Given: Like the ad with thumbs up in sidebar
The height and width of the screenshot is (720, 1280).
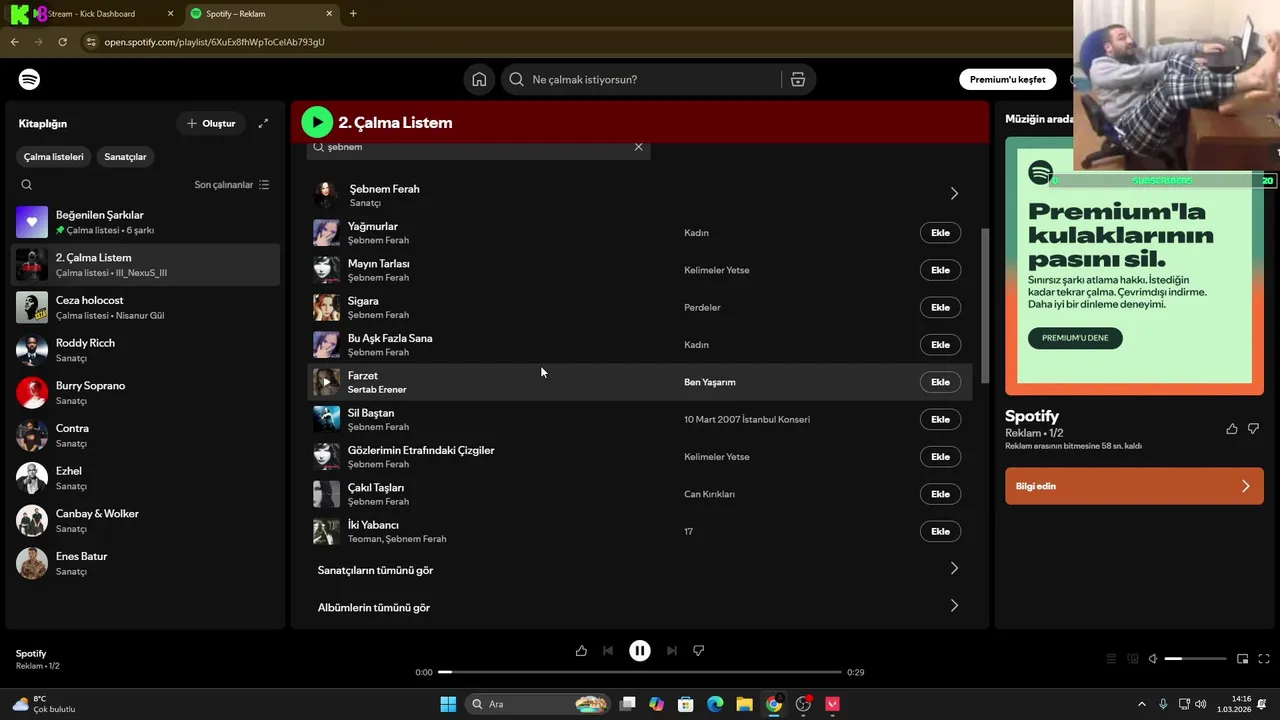Looking at the screenshot, I should [1232, 429].
